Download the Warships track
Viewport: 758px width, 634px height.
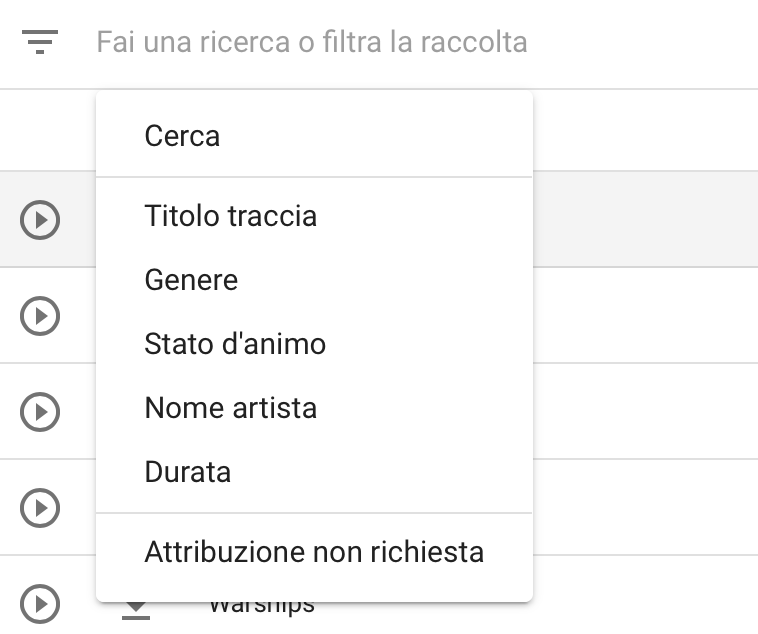136,610
